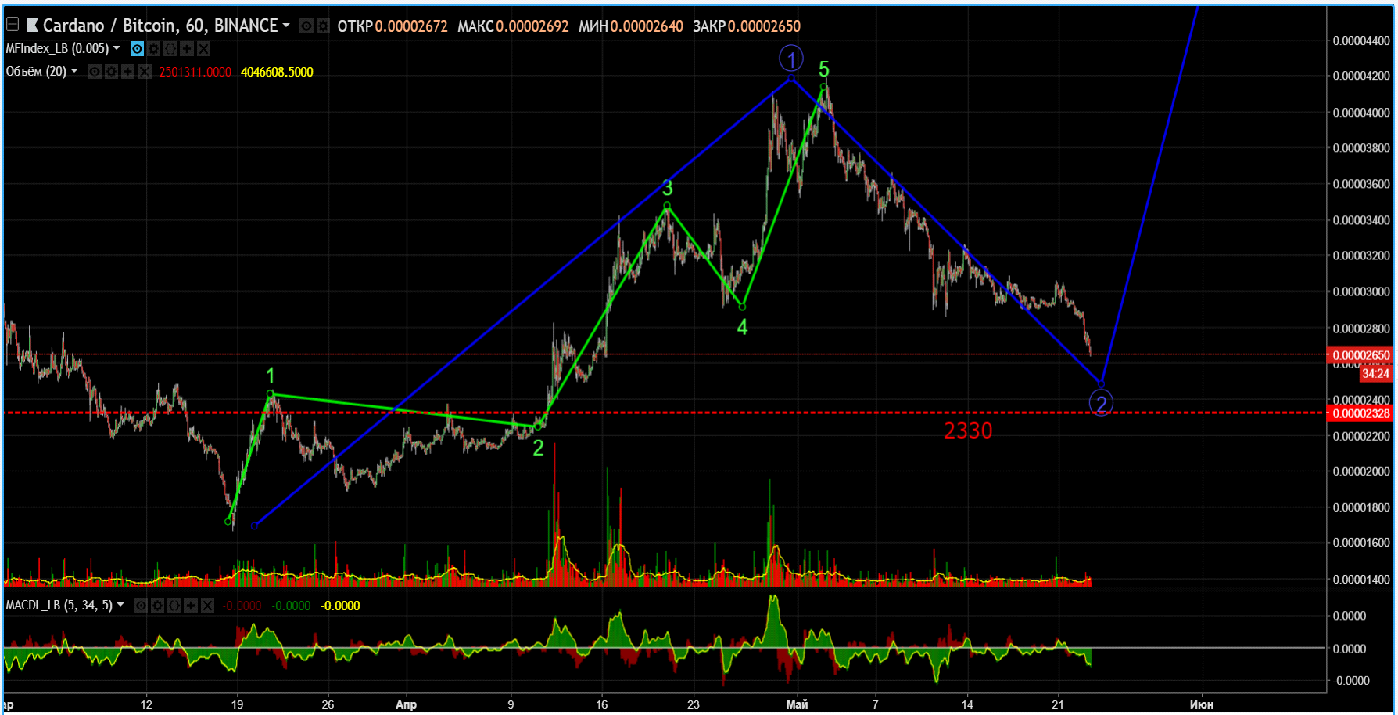1398x715 pixels.
Task: Click the plus icon of MACDI_LB
Action: [190, 605]
